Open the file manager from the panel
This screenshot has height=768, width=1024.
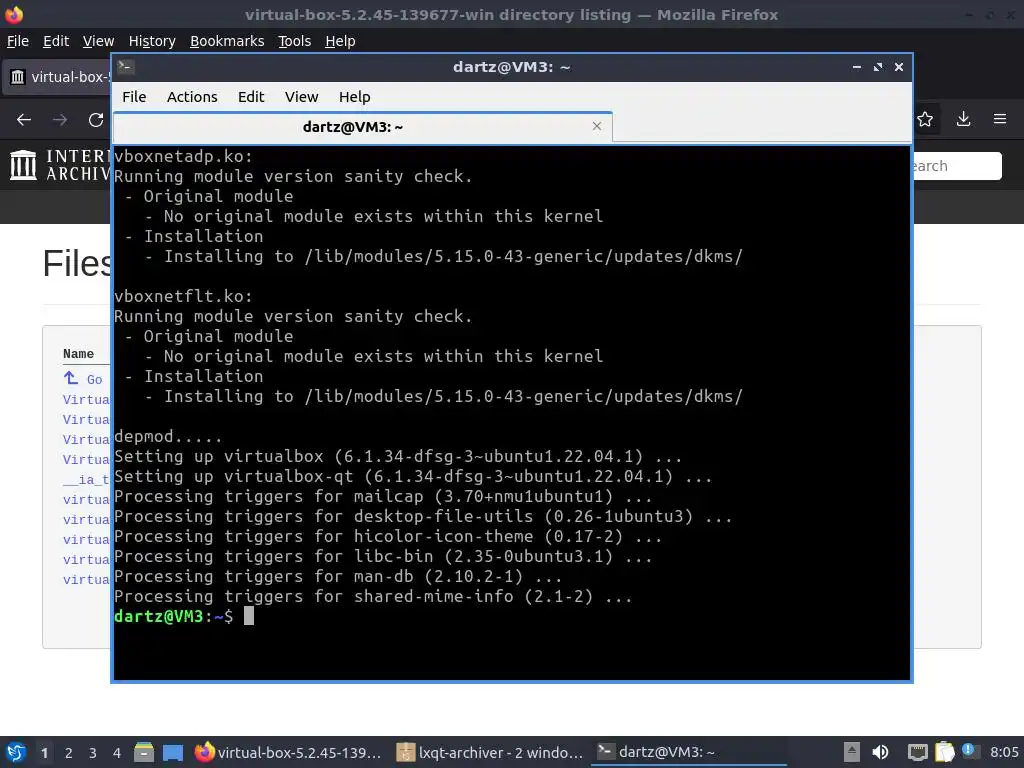(x=144, y=752)
